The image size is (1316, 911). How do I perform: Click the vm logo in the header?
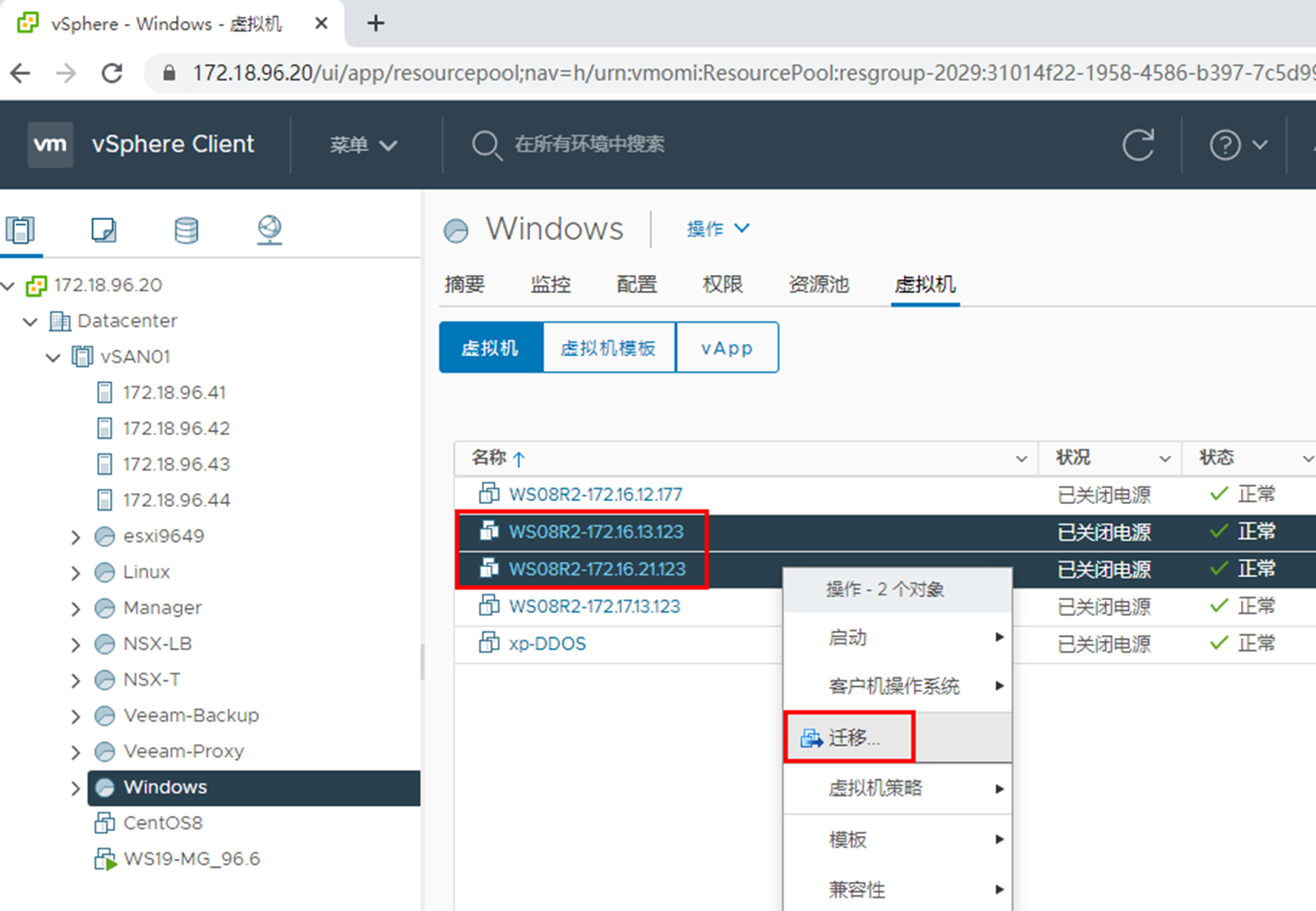(x=51, y=144)
